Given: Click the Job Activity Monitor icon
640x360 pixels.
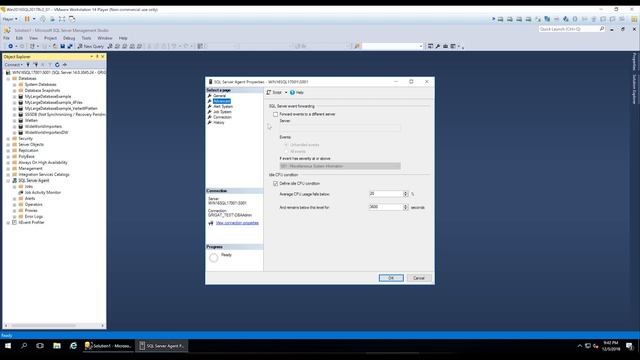Looking at the screenshot, I should [21, 192].
